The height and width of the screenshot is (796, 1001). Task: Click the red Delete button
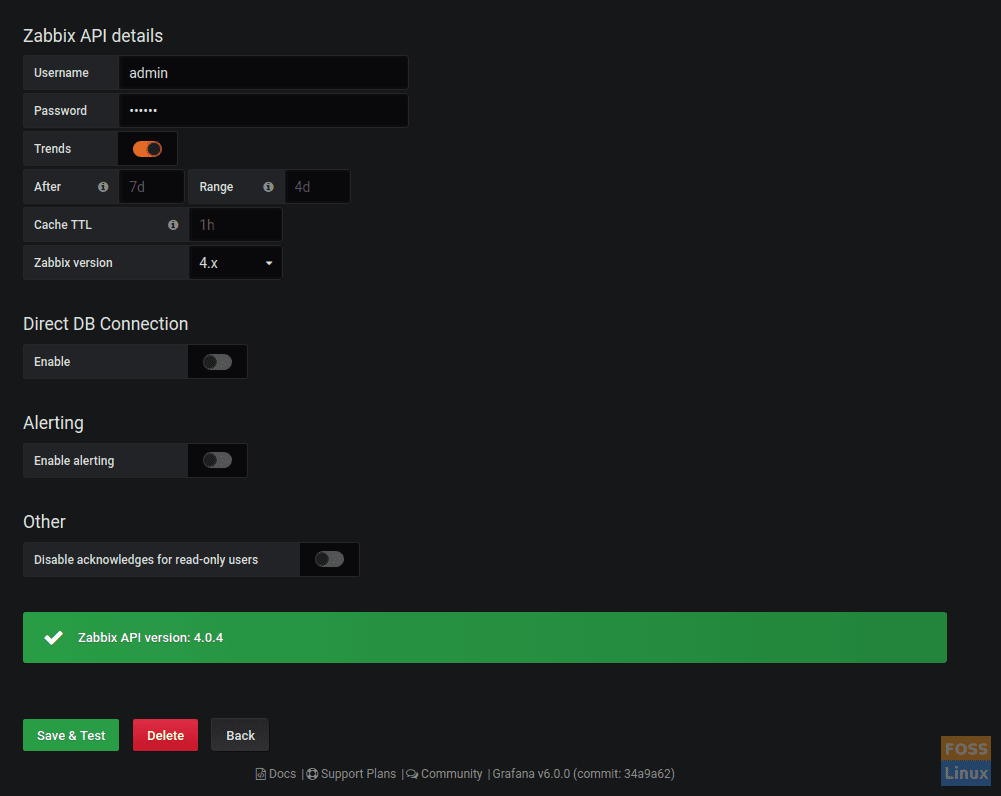click(165, 735)
